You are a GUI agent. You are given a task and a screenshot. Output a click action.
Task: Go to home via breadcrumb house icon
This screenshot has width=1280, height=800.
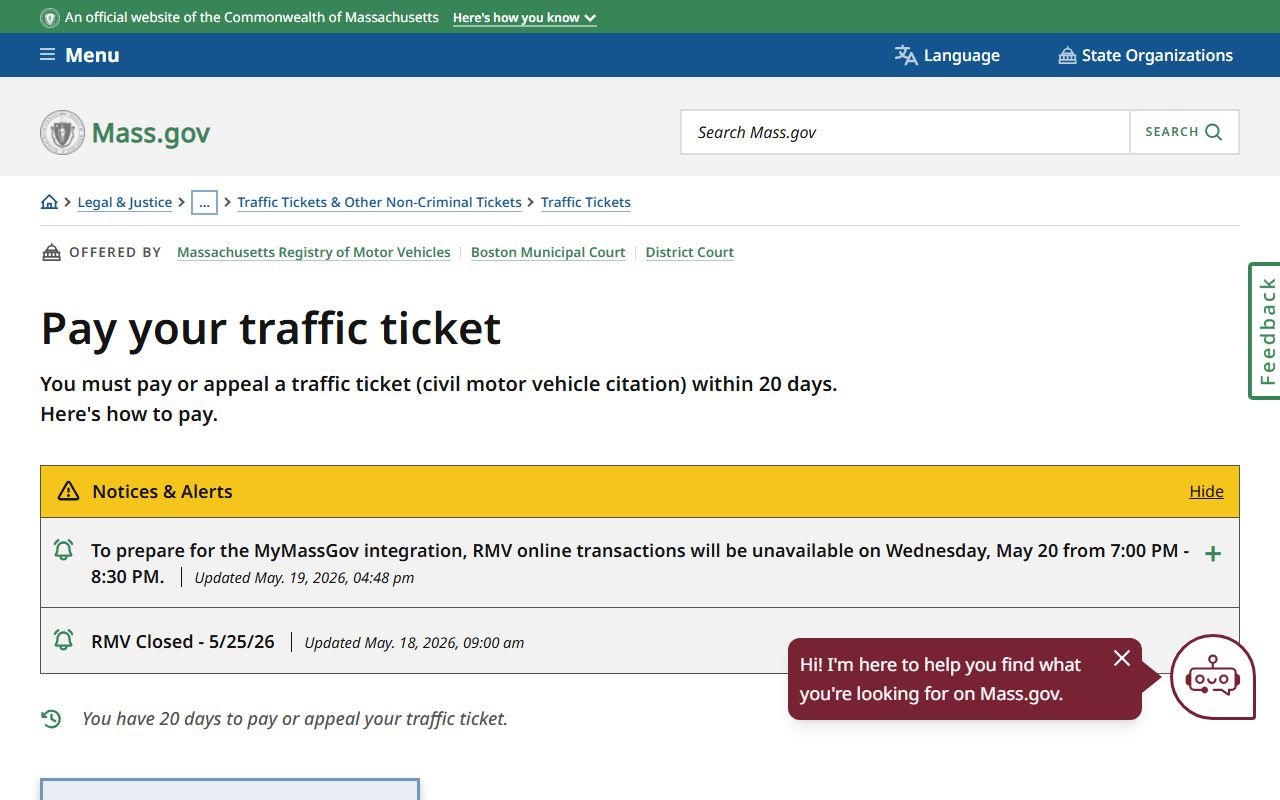49,202
